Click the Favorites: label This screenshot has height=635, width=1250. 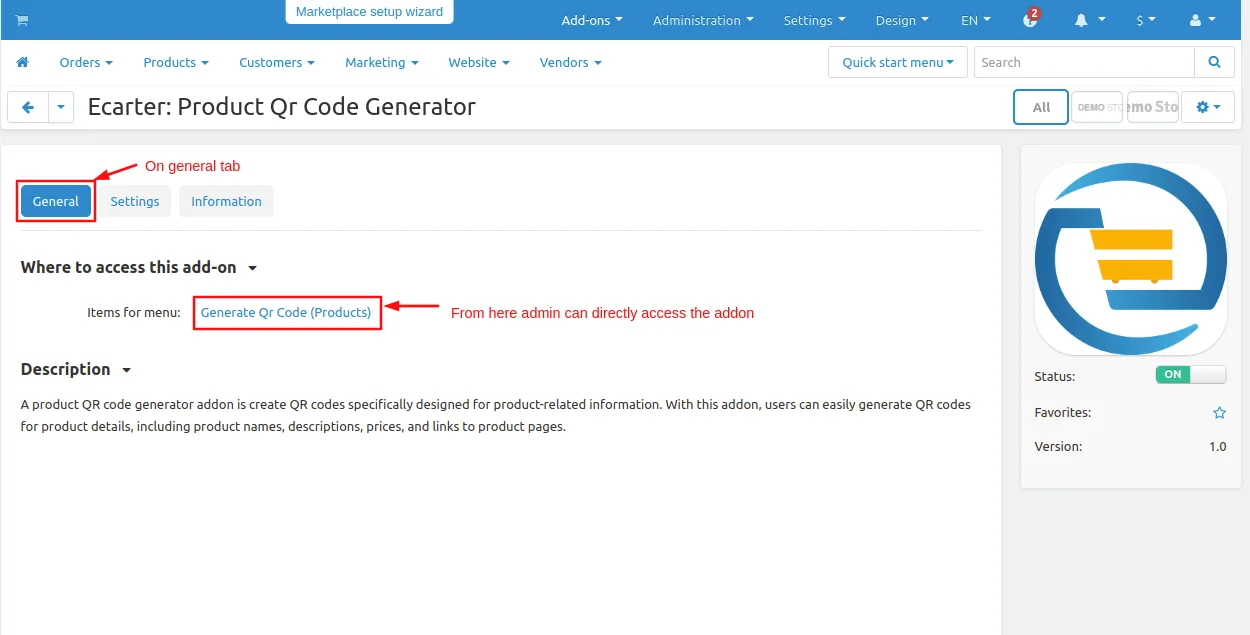pos(1063,412)
